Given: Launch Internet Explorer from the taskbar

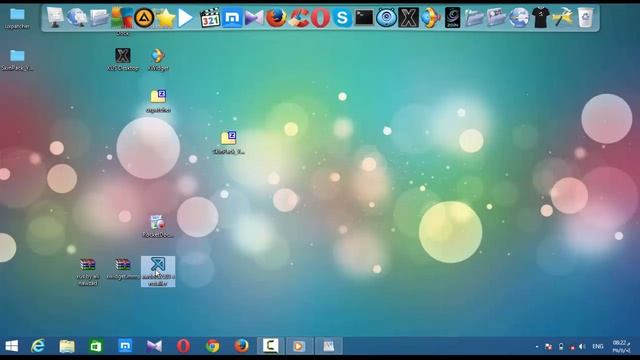Looking at the screenshot, I should (x=38, y=346).
